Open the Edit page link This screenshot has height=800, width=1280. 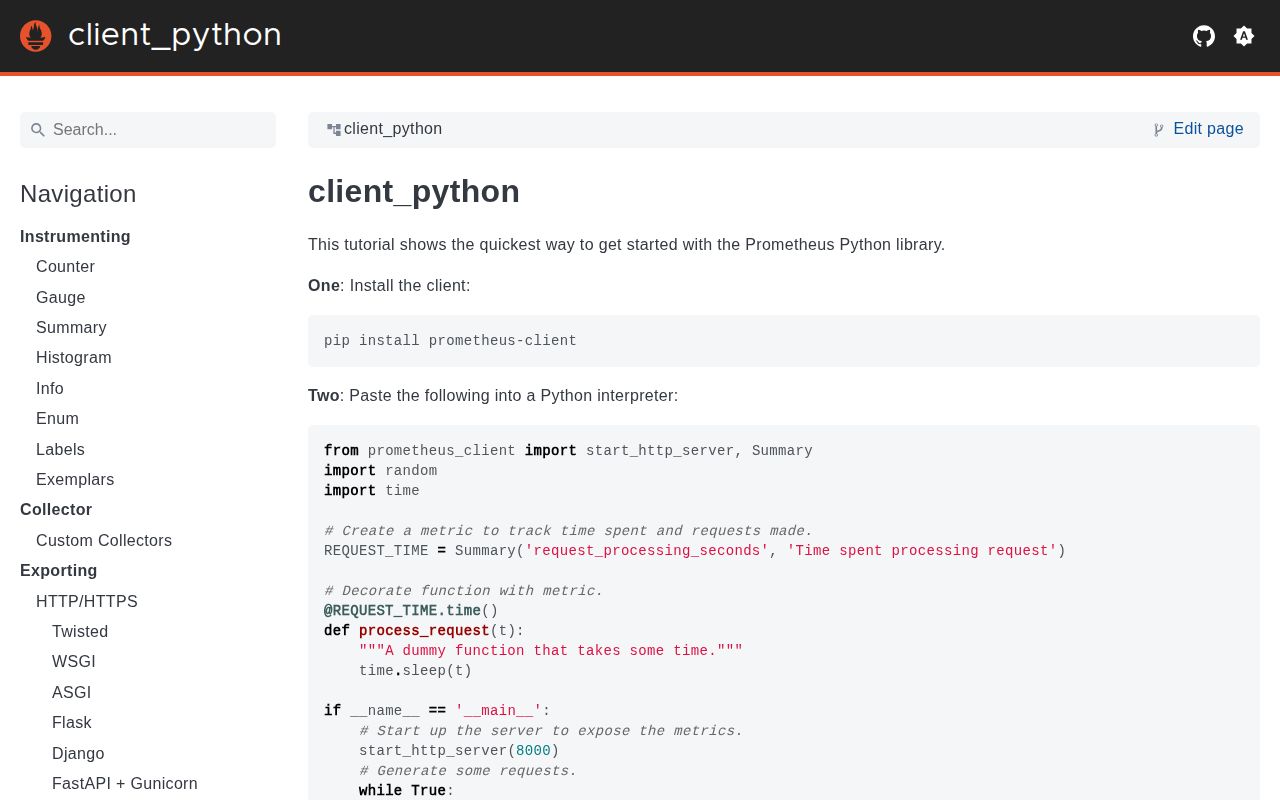click(1208, 129)
